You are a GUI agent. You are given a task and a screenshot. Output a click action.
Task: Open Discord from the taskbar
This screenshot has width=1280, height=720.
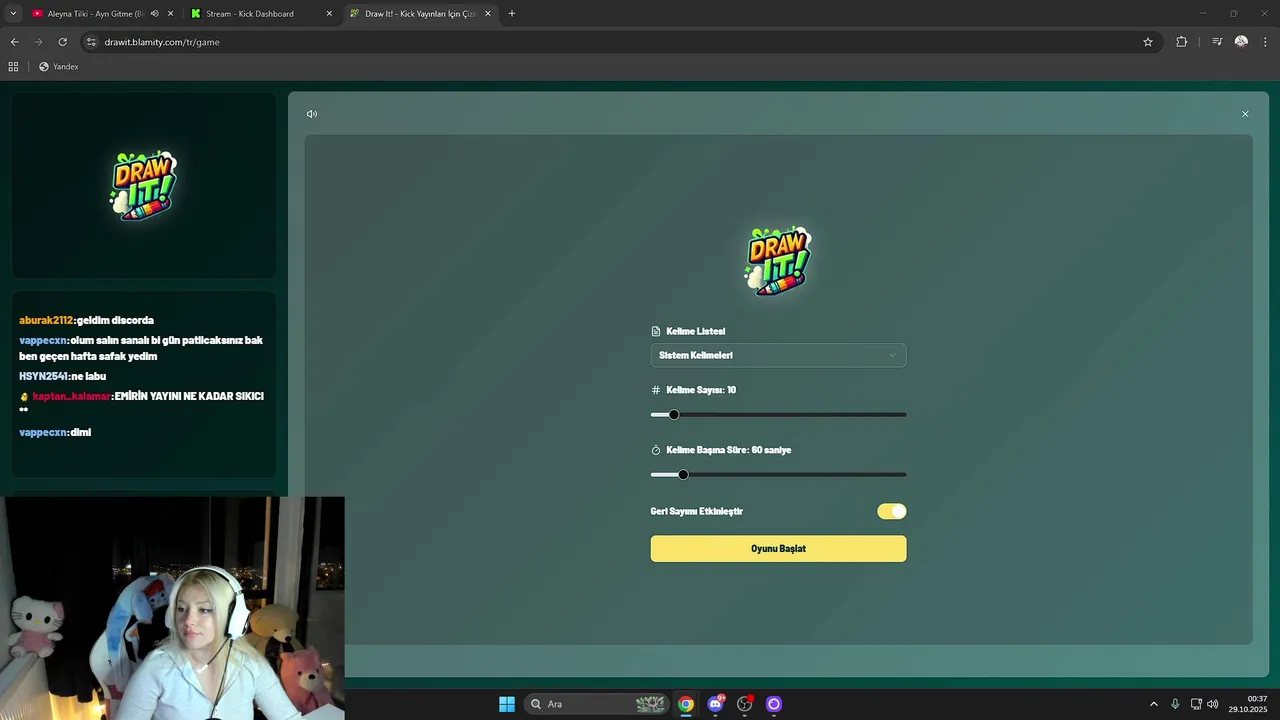[715, 704]
